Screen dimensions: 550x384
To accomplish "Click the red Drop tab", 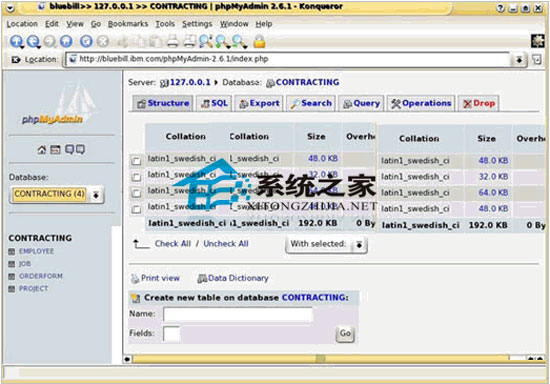I will click(x=479, y=103).
